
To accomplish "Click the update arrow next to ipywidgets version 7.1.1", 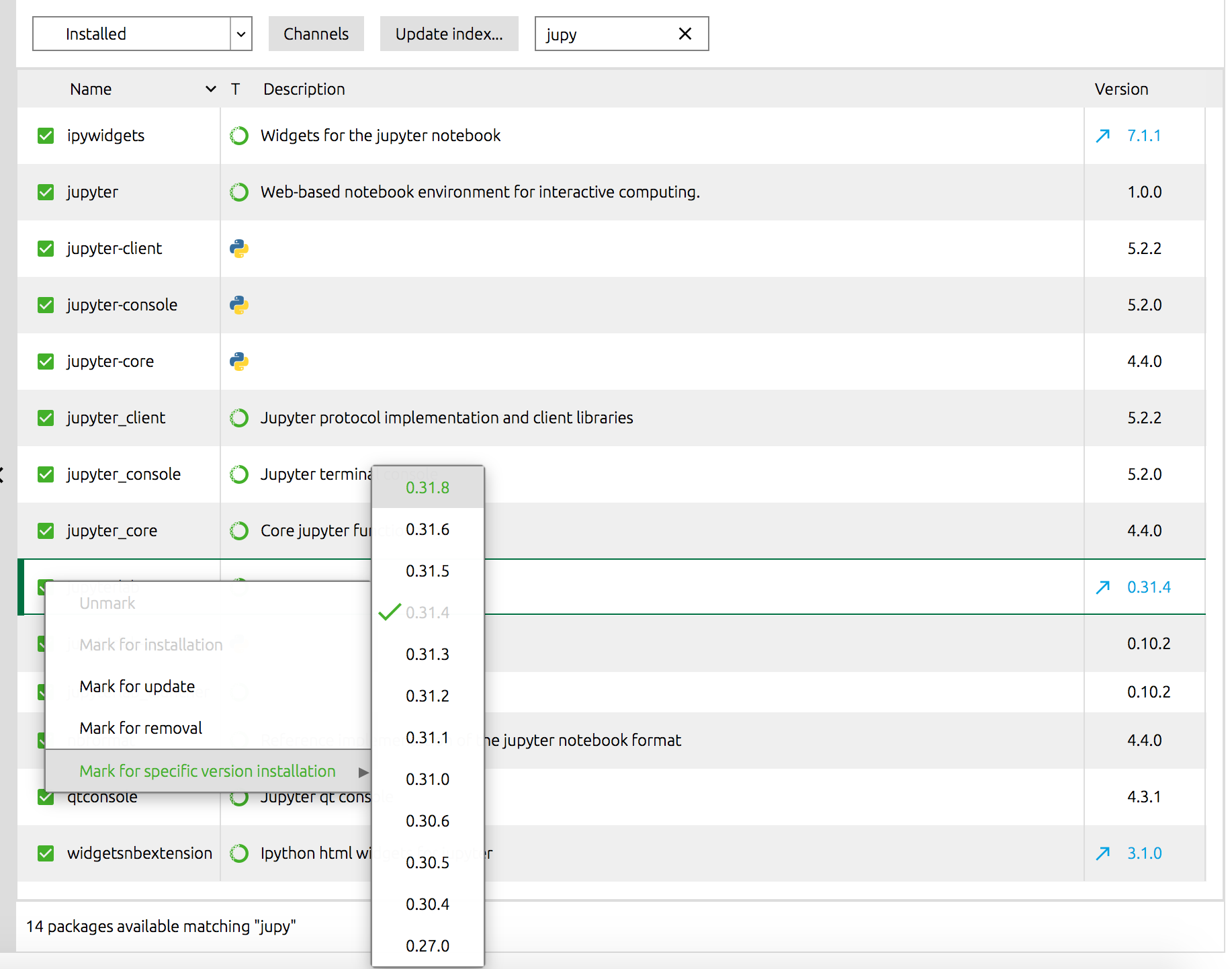I will 1102,135.
